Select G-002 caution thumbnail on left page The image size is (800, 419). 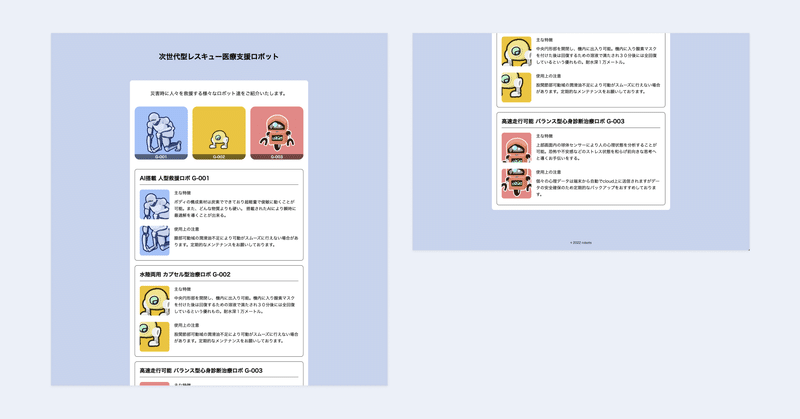pos(155,337)
